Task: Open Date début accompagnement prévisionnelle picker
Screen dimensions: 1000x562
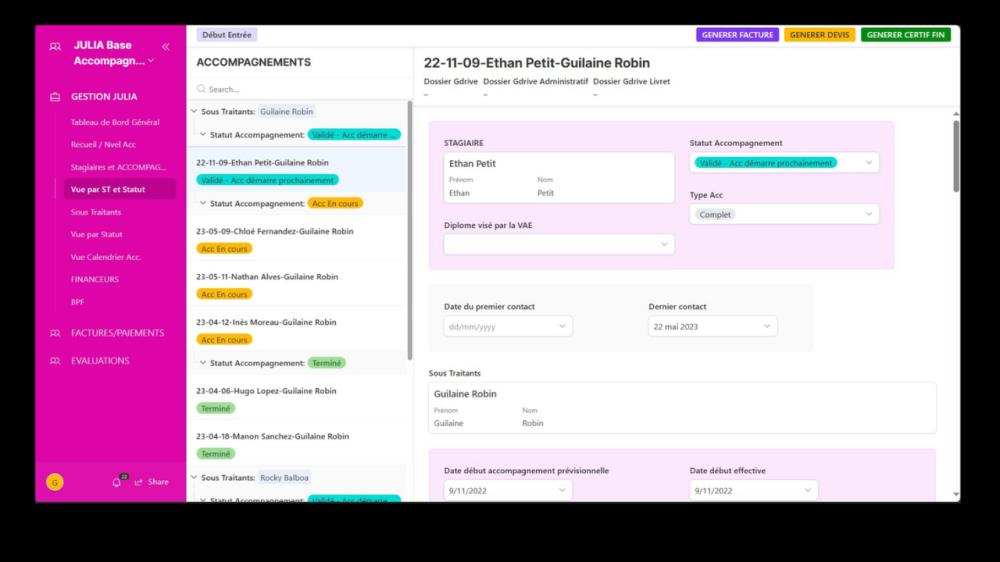Action: [508, 491]
